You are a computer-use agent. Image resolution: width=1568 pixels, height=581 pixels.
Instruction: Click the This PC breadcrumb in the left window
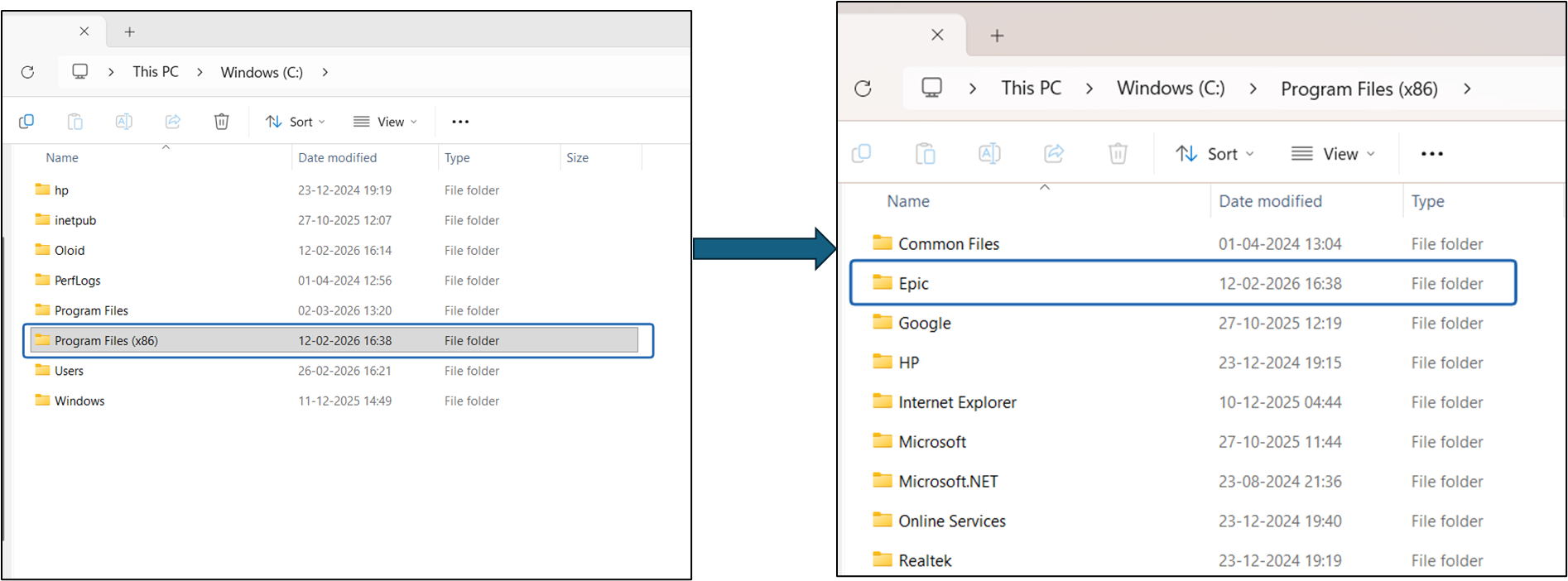tap(156, 72)
